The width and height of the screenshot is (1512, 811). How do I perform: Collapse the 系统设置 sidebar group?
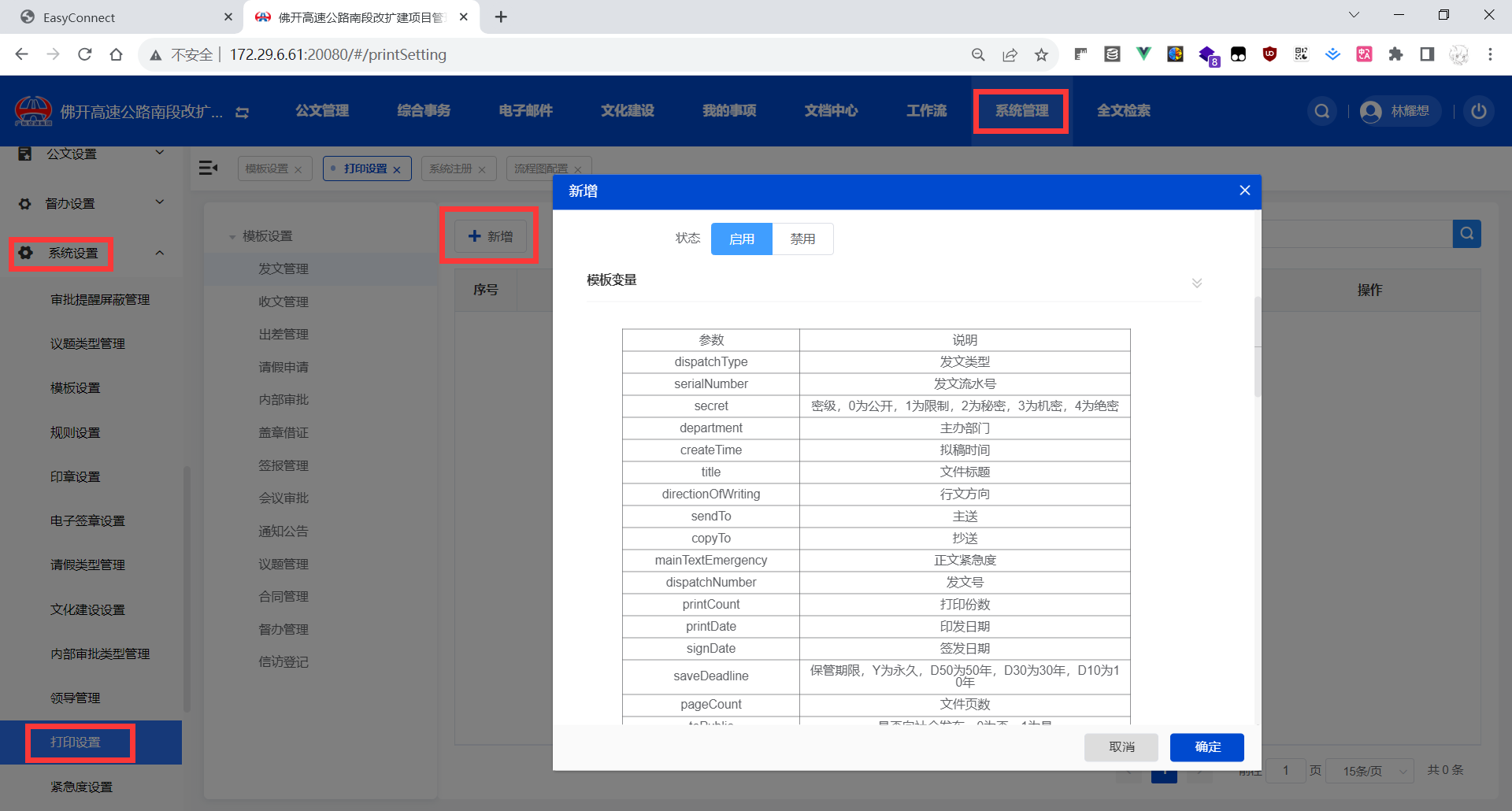pos(160,253)
